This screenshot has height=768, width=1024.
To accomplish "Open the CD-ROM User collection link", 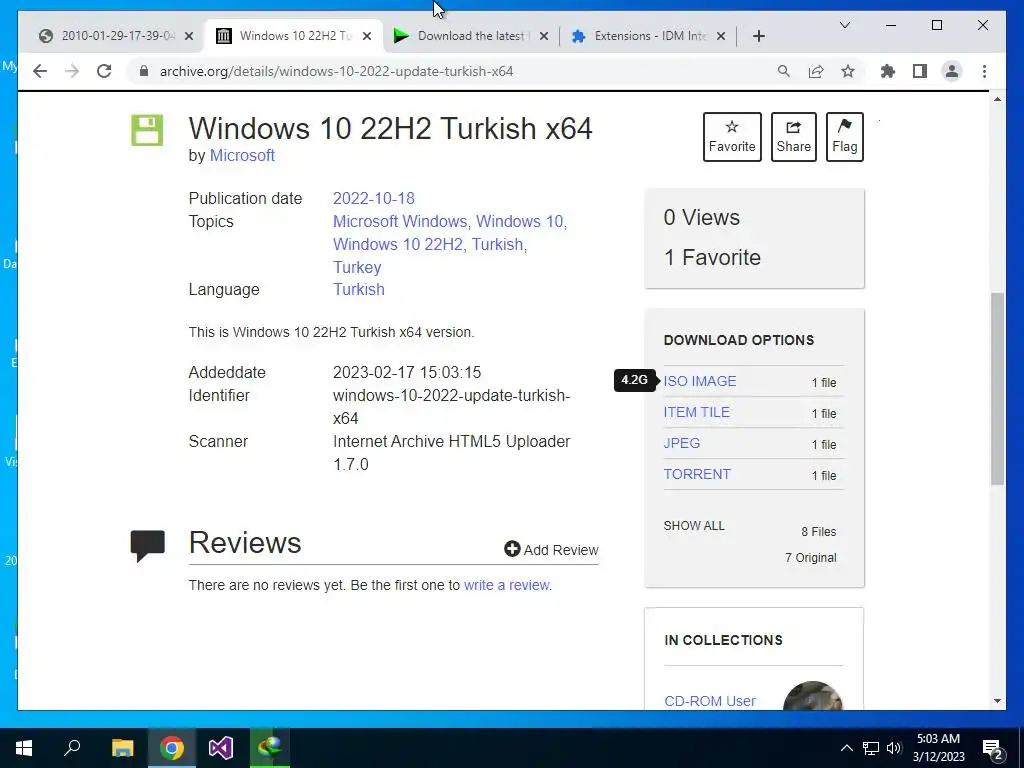I will (x=710, y=701).
